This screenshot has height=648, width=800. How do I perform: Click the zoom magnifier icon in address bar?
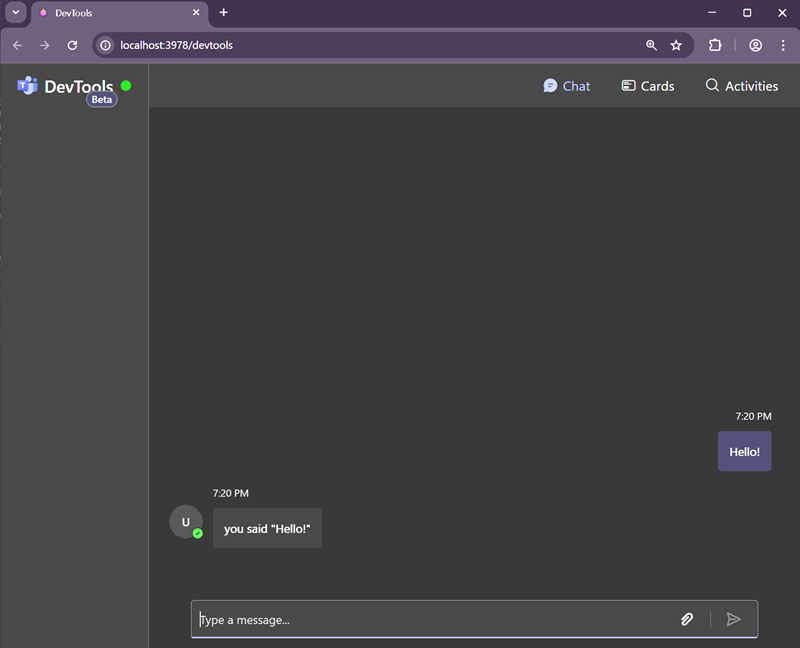click(x=651, y=45)
